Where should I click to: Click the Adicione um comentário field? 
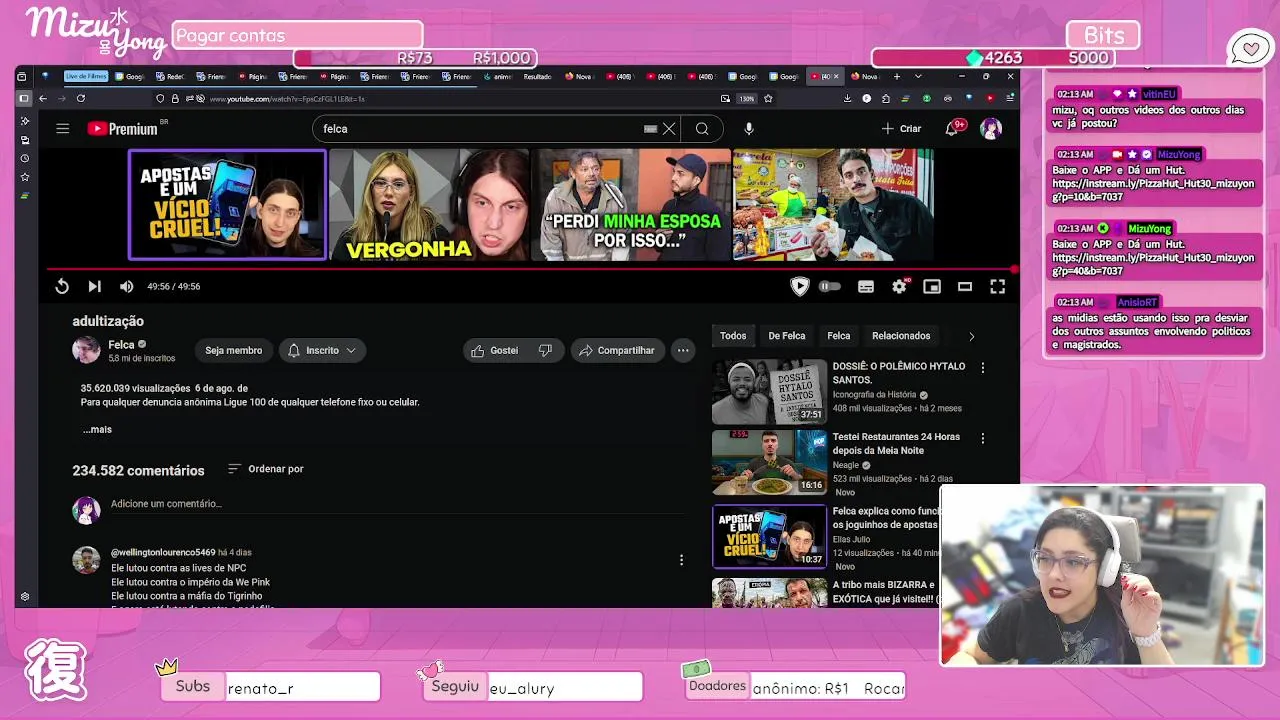point(400,504)
